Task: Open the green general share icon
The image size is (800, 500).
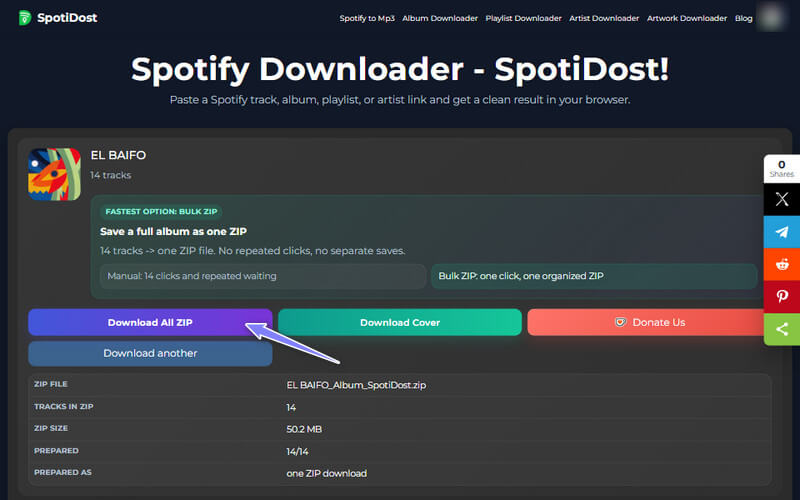Action: coord(782,330)
